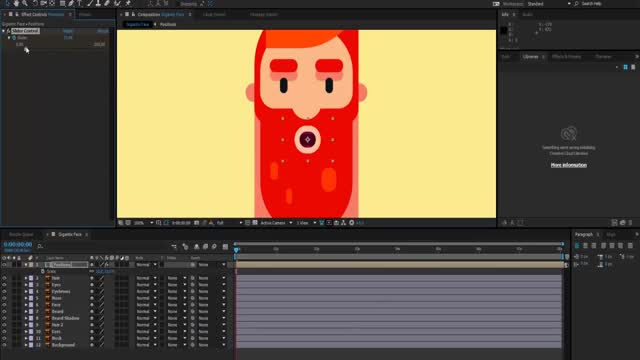Image resolution: width=640 pixels, height=360 pixels.
Task: Click the current time indicator playhead
Action: click(236, 249)
